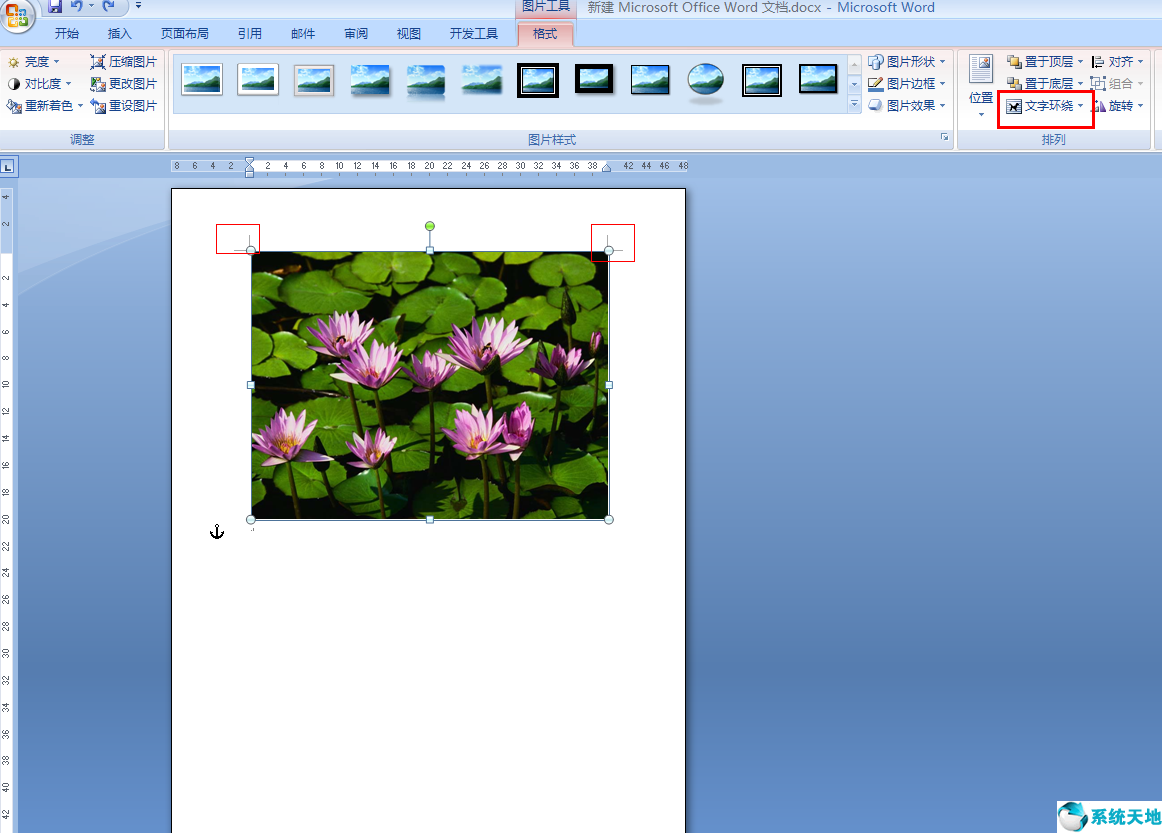Click 更改图片 change picture
The image size is (1162, 833).
pos(124,84)
